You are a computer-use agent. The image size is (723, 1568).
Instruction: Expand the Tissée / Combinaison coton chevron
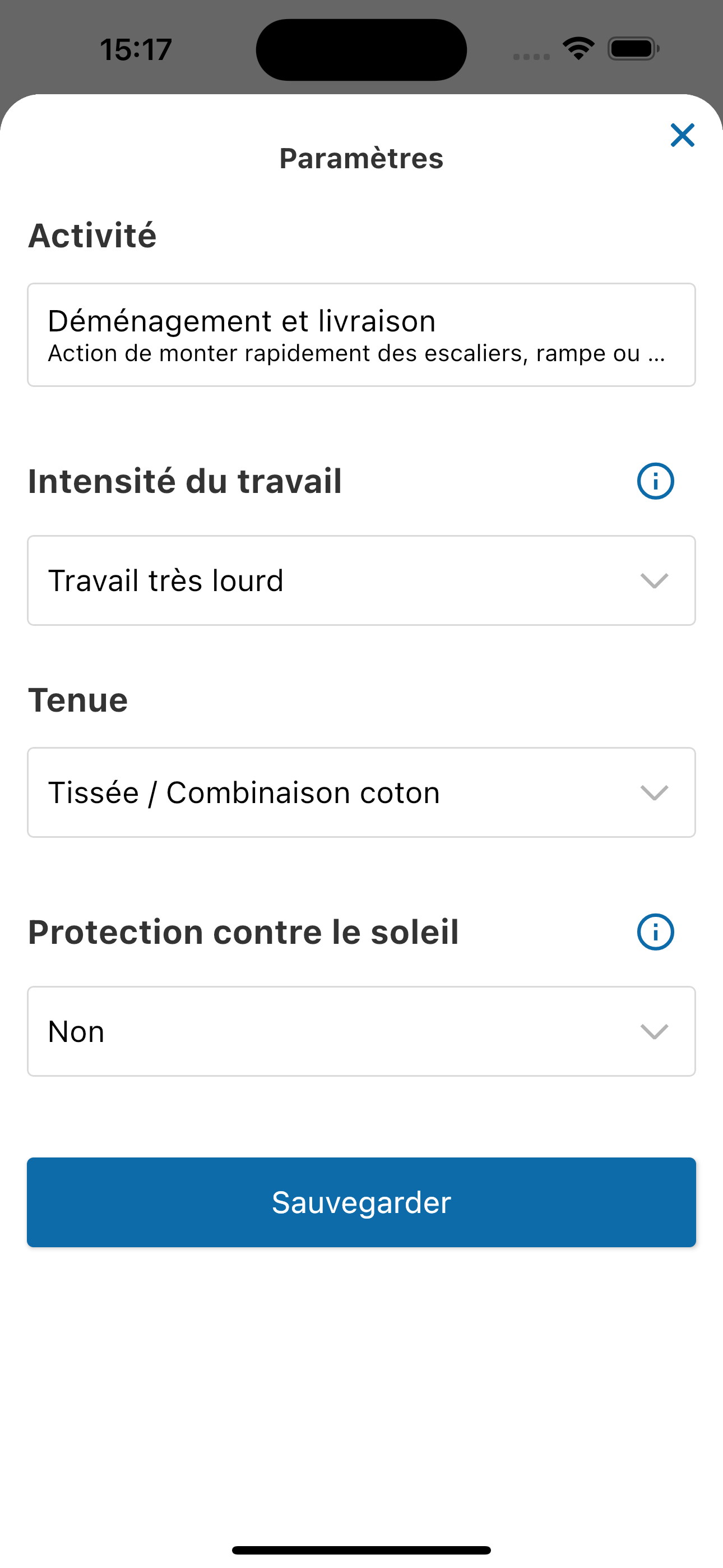click(654, 792)
